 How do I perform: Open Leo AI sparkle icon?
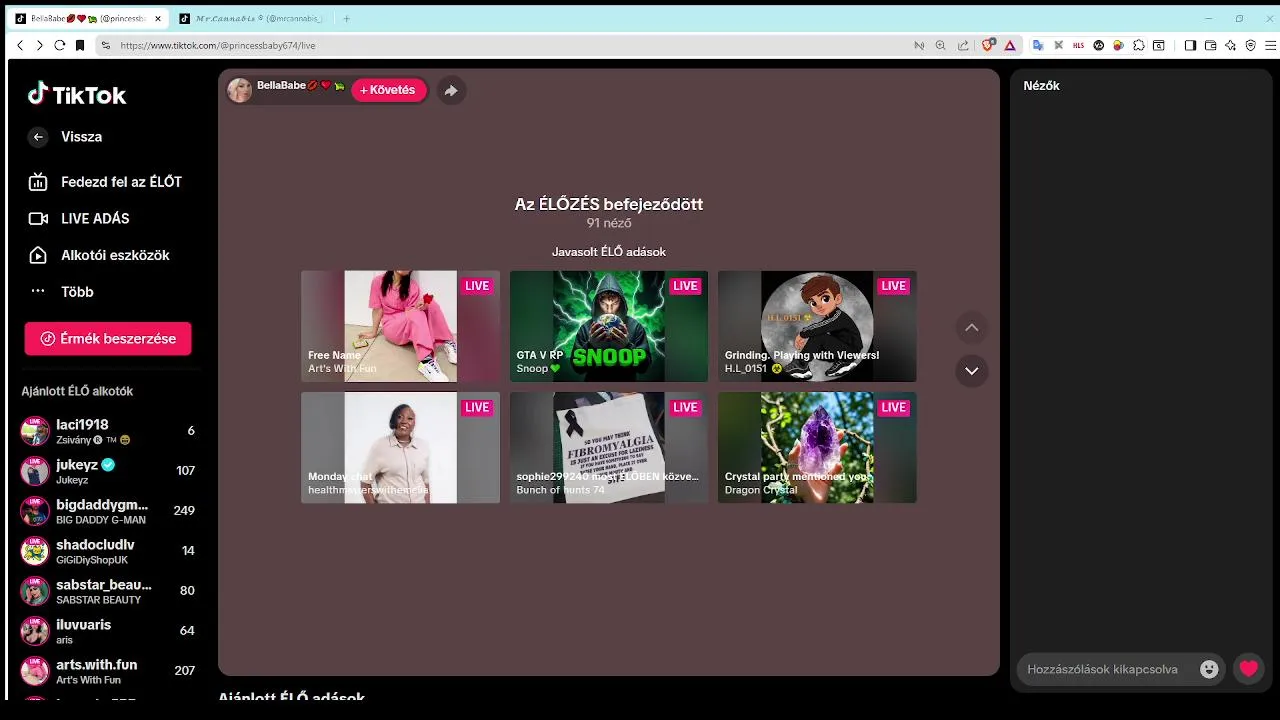[1230, 45]
